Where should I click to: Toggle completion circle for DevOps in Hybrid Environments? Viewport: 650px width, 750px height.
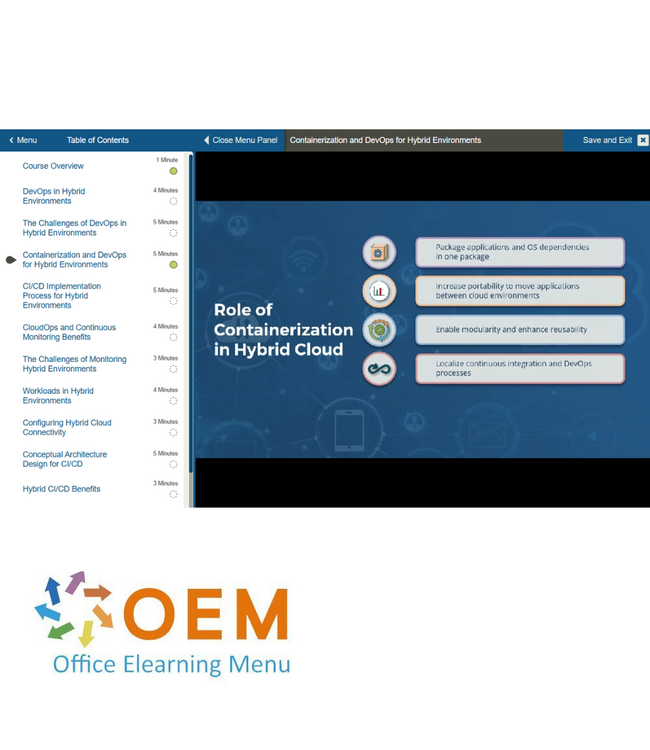coord(173,201)
